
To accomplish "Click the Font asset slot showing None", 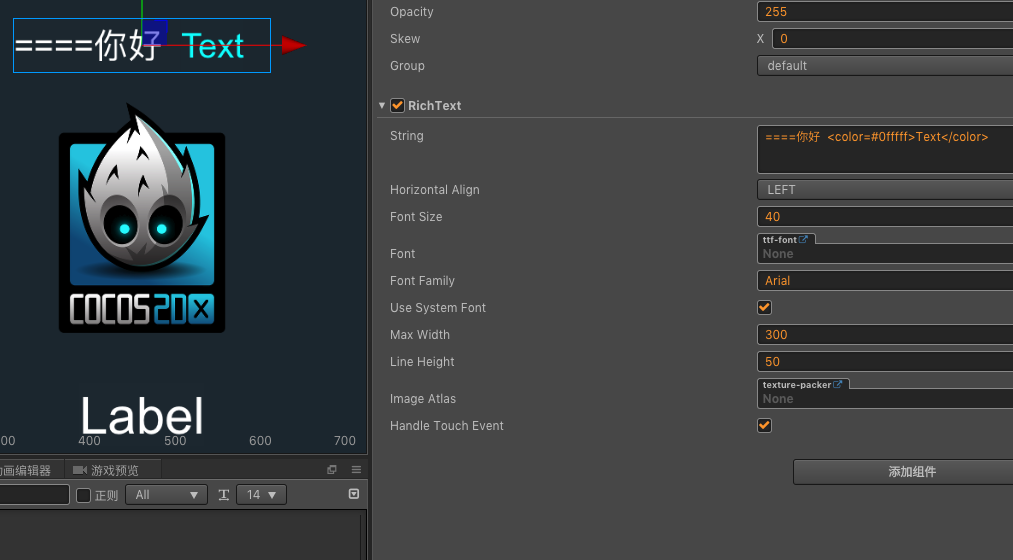I will [x=885, y=254].
